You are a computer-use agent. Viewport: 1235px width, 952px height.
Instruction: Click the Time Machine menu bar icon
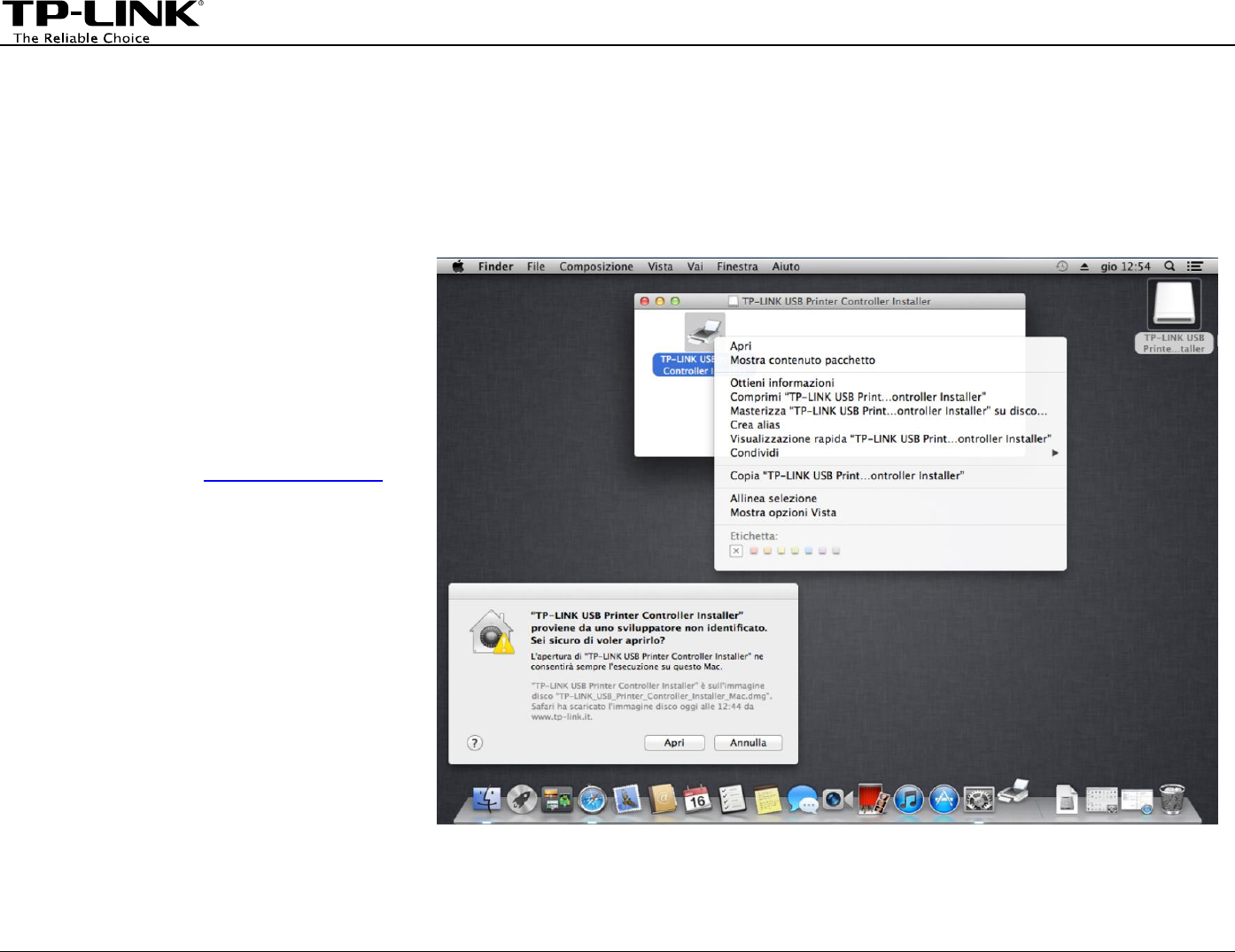[1061, 266]
